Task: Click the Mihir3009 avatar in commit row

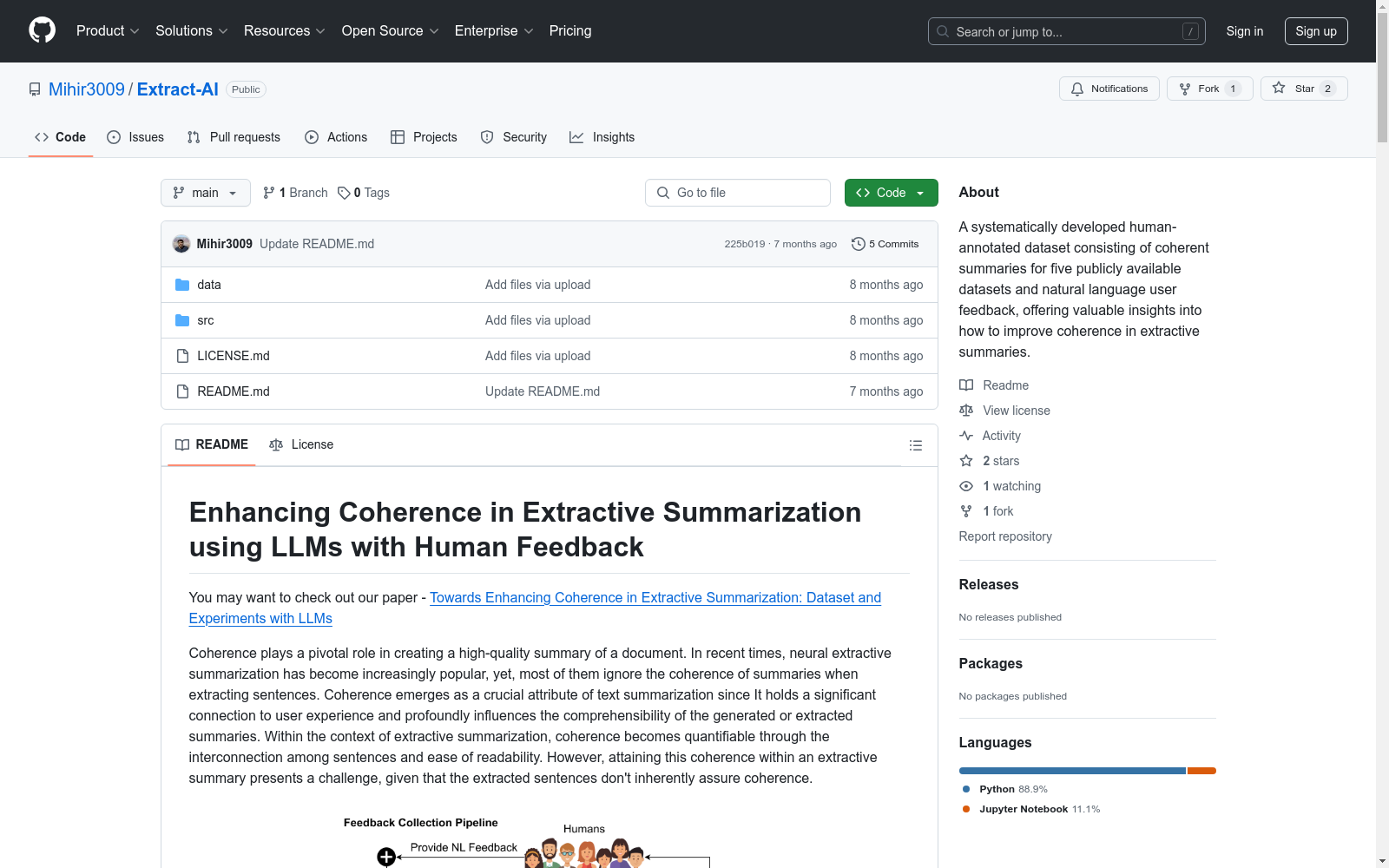Action: coord(181,244)
